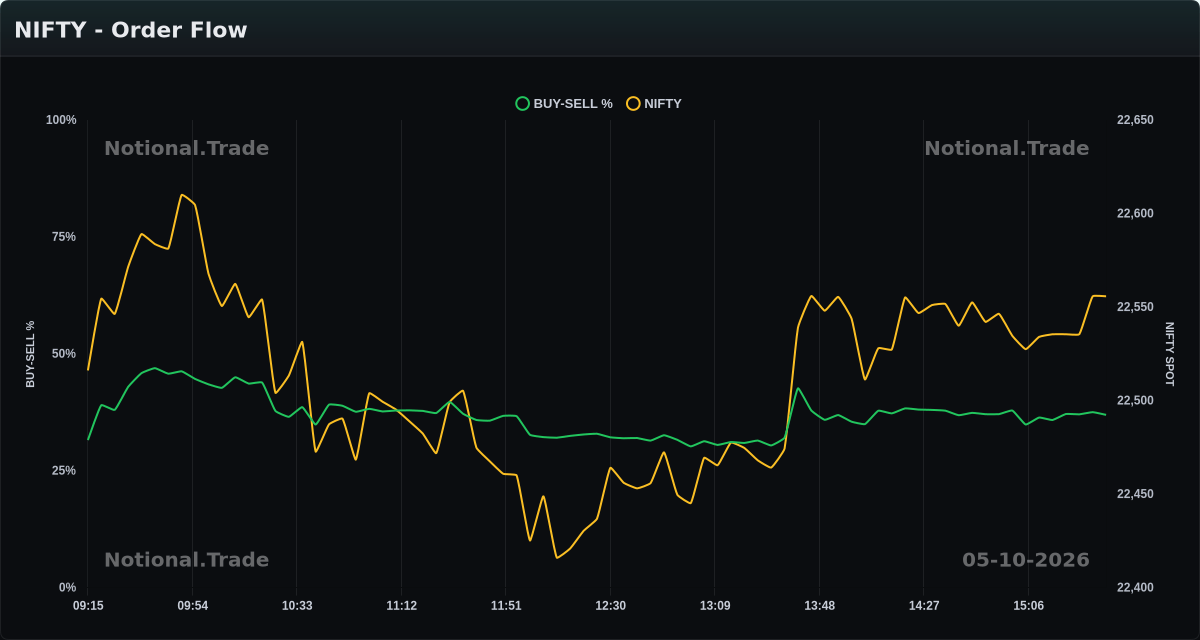Click the 22,600 price axis label
This screenshot has width=1200, height=640.
(x=1135, y=214)
